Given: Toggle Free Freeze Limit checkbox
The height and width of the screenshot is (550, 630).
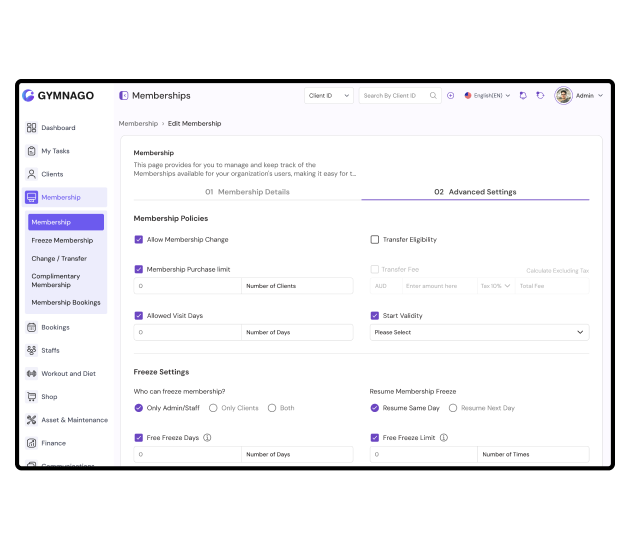Looking at the screenshot, I should coord(375,438).
